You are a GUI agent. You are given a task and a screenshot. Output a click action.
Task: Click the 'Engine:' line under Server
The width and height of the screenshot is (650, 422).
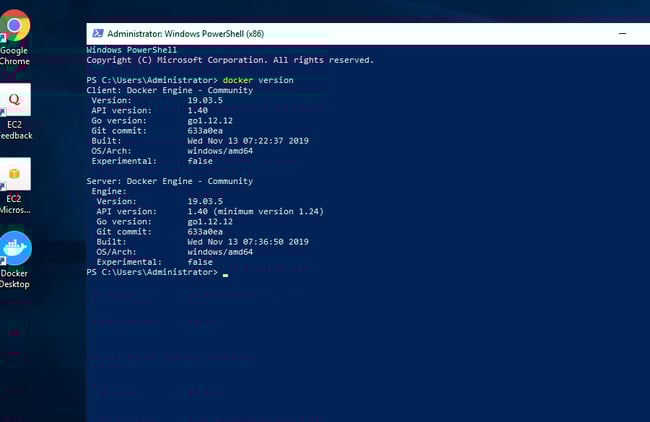[x=108, y=191]
